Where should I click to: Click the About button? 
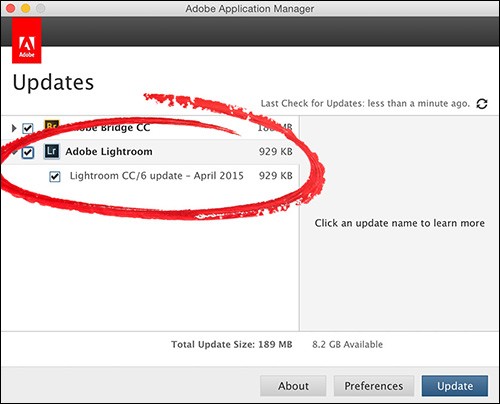click(293, 386)
